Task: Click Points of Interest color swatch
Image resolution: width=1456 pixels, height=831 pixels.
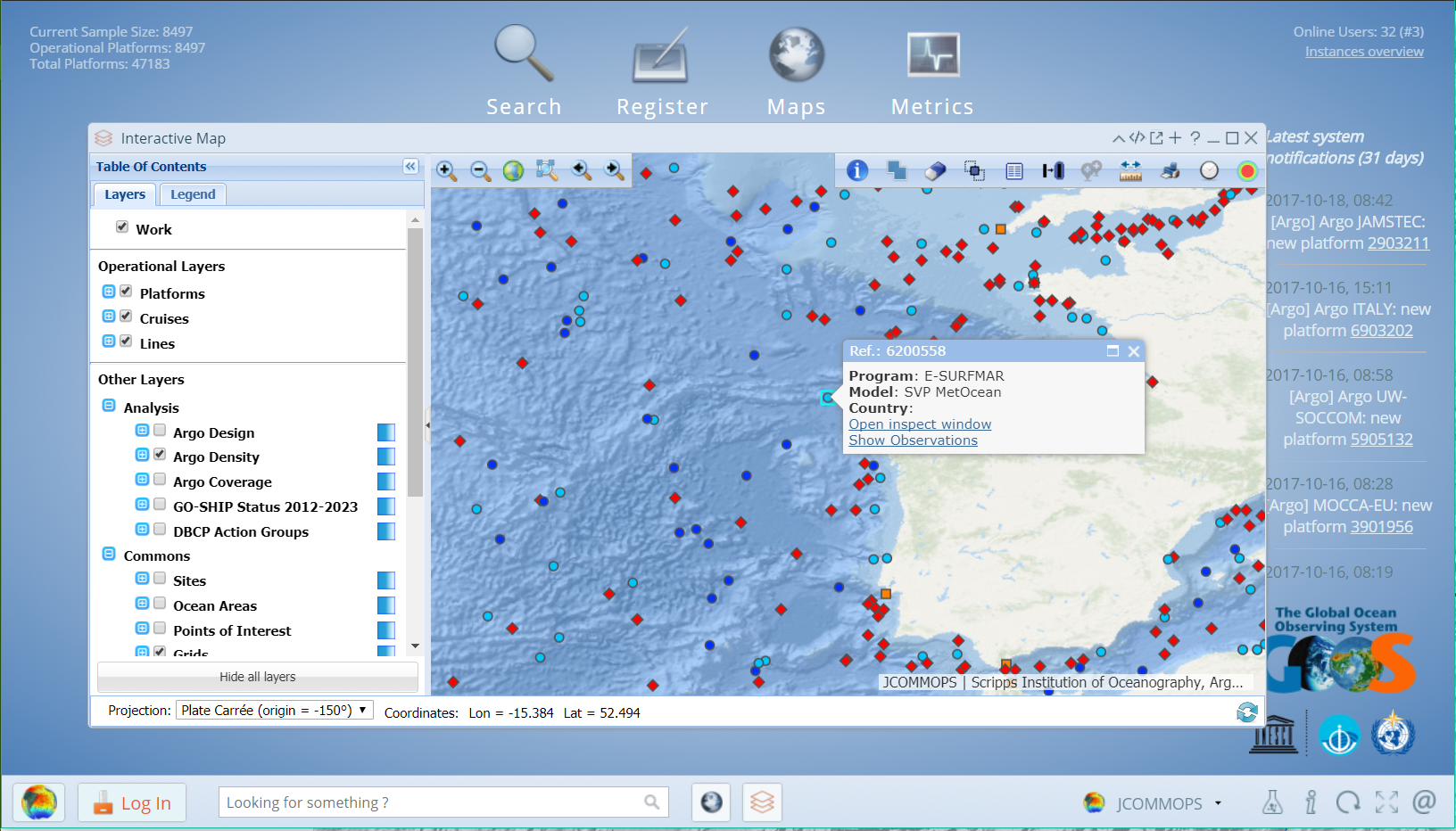Action: coord(386,630)
